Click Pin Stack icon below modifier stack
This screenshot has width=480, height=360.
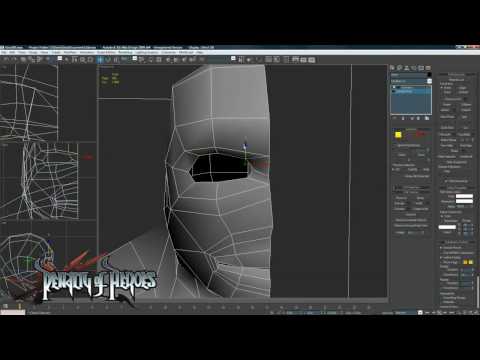point(394,118)
